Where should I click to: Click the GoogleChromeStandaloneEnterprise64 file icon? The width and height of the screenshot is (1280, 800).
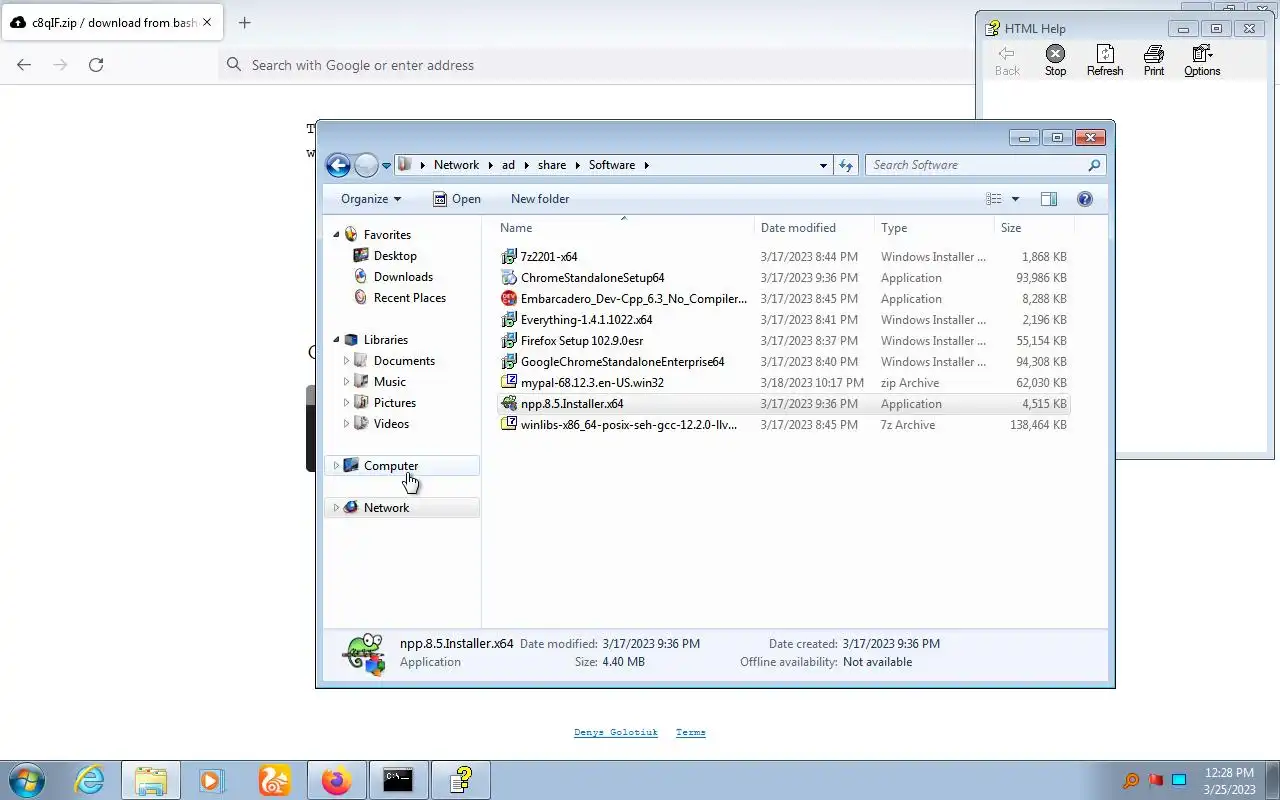pyautogui.click(x=509, y=362)
